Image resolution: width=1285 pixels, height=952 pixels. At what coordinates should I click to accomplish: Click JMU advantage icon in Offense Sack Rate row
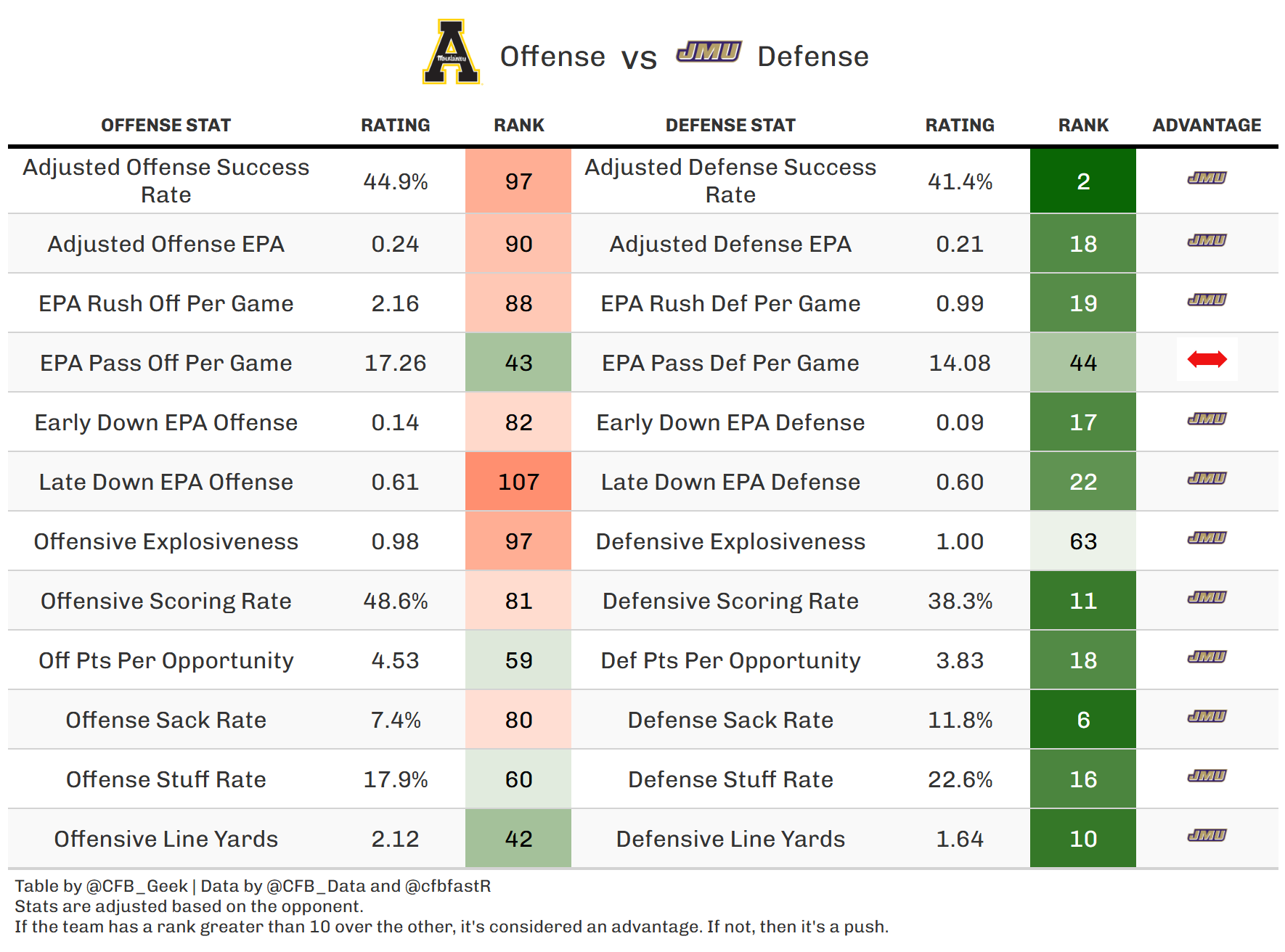pyautogui.click(x=1207, y=716)
